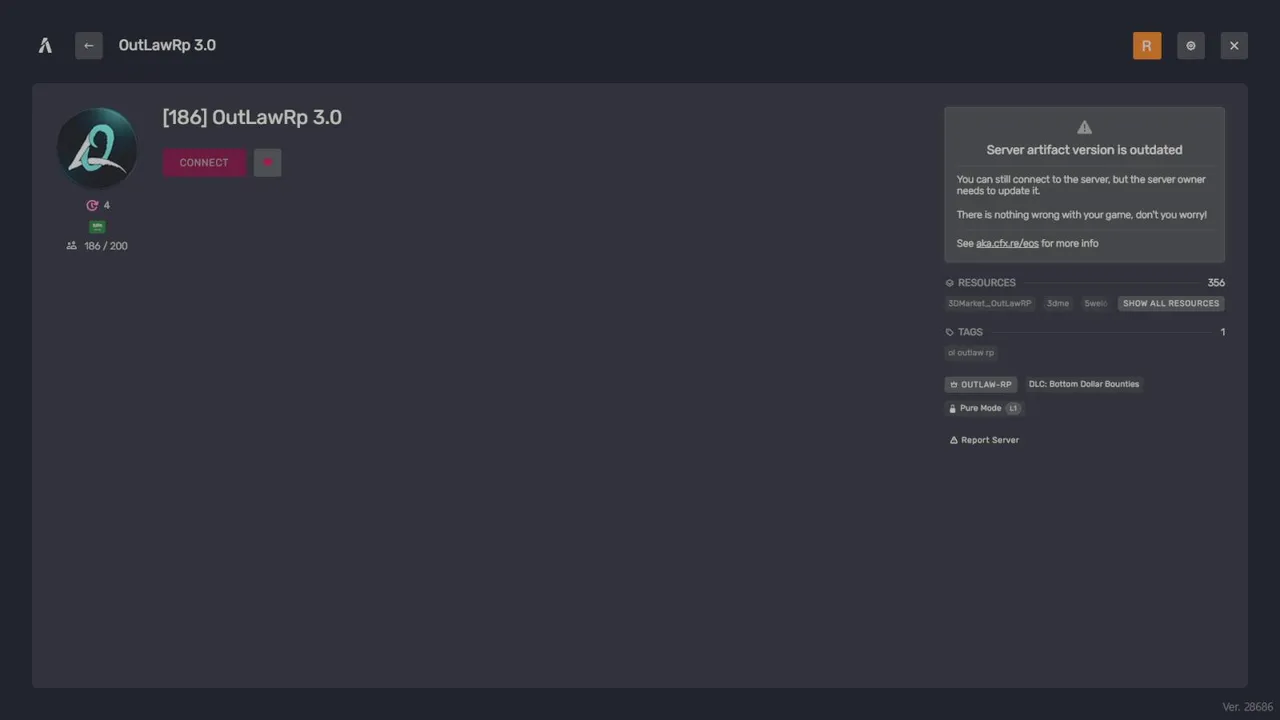Click the OUTLAW-RP game type badge
Screen dimensions: 1280x720
[x=981, y=384]
